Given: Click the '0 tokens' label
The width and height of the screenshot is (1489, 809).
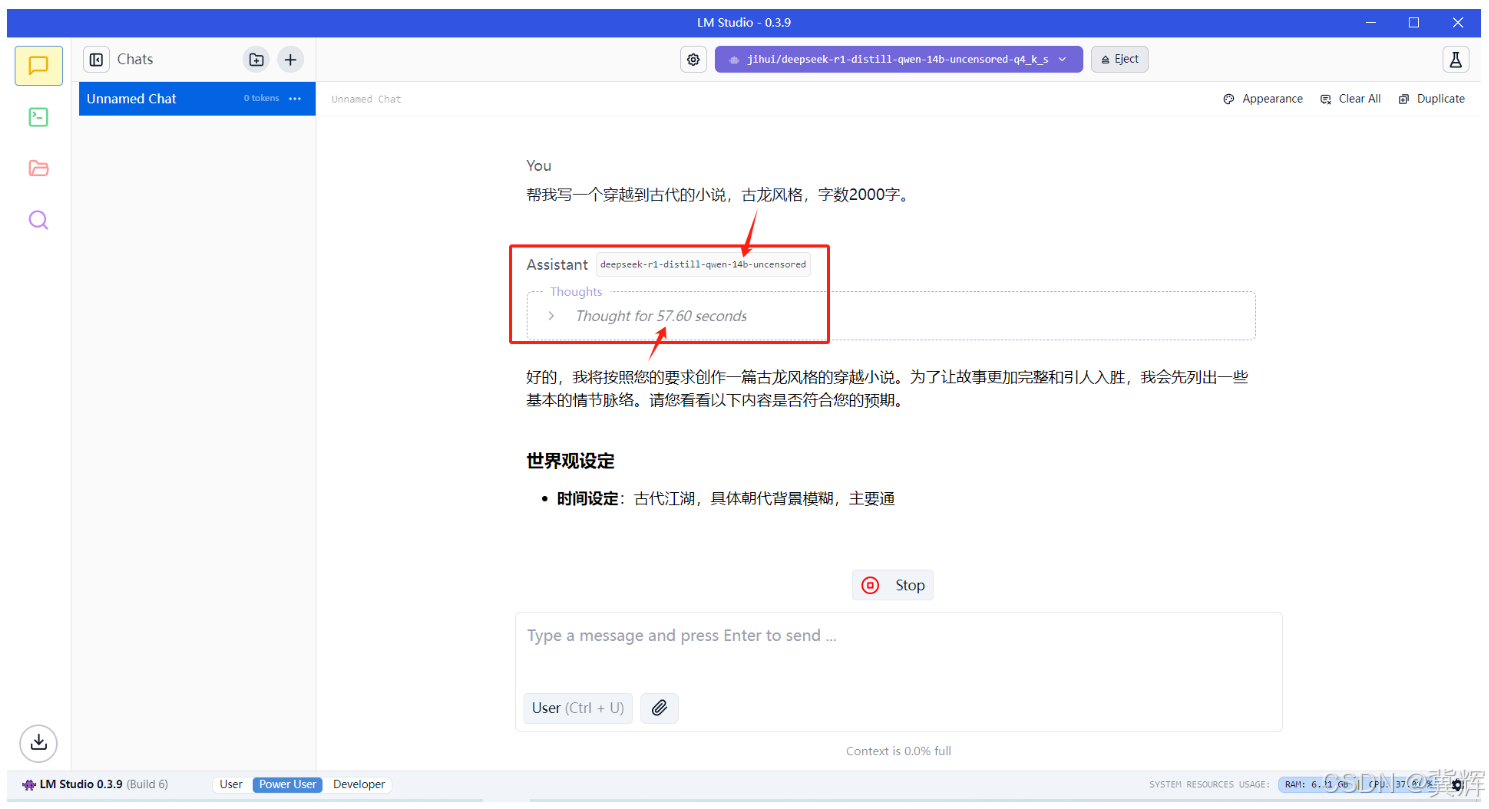Looking at the screenshot, I should click(x=261, y=99).
